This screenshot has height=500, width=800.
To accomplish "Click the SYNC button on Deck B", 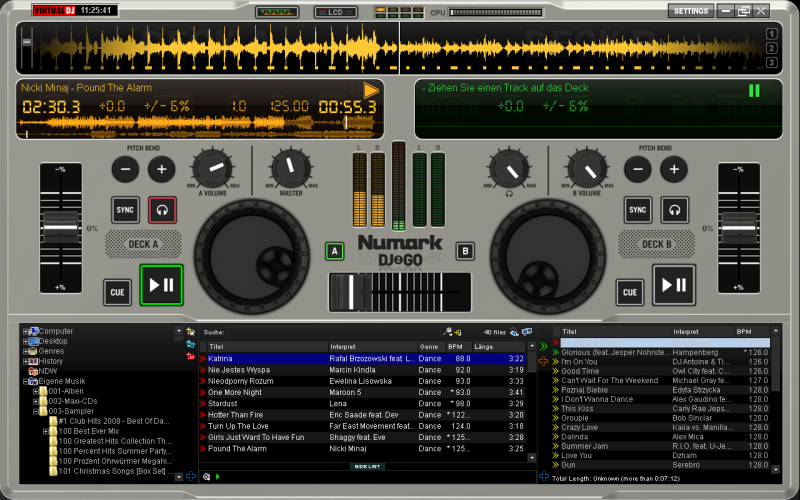I will click(638, 210).
